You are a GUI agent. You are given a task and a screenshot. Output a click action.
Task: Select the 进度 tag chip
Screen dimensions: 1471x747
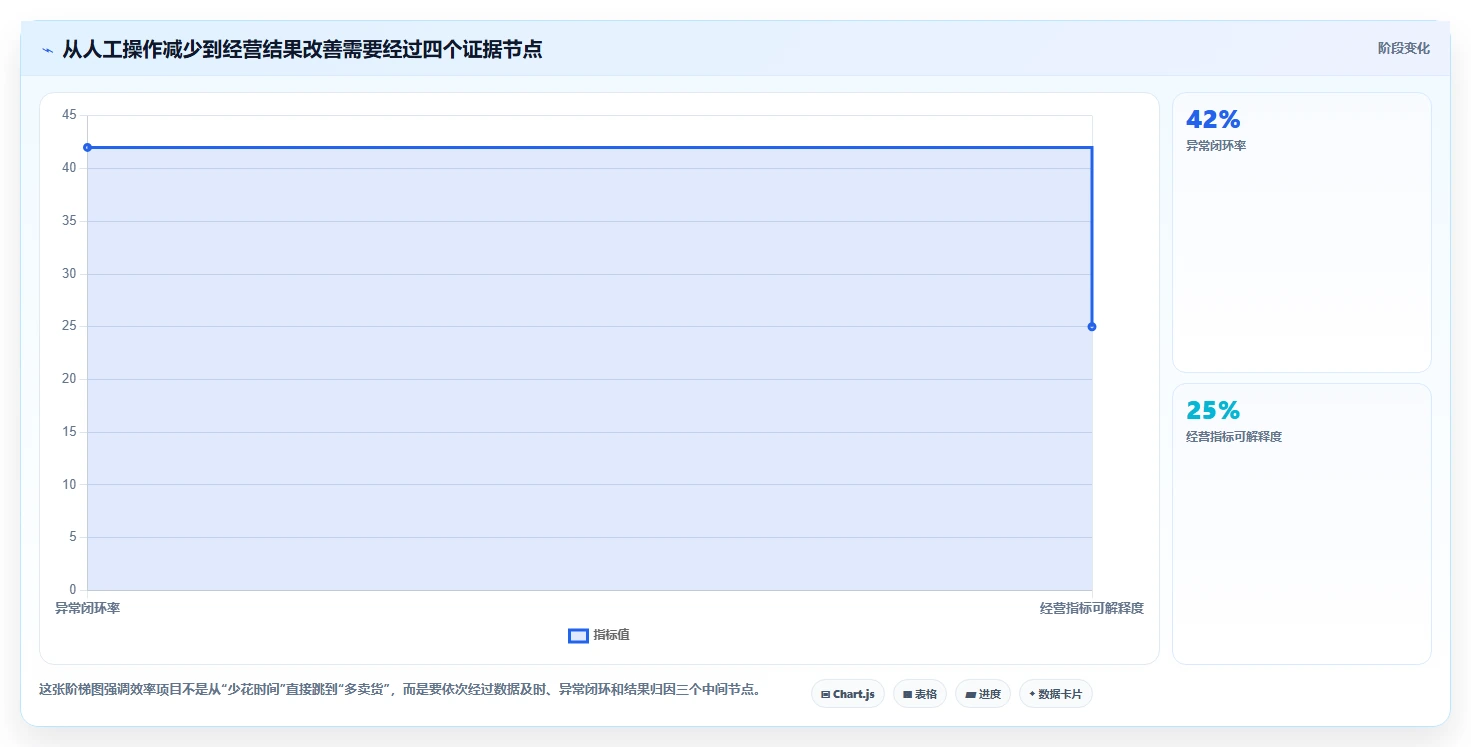983,694
